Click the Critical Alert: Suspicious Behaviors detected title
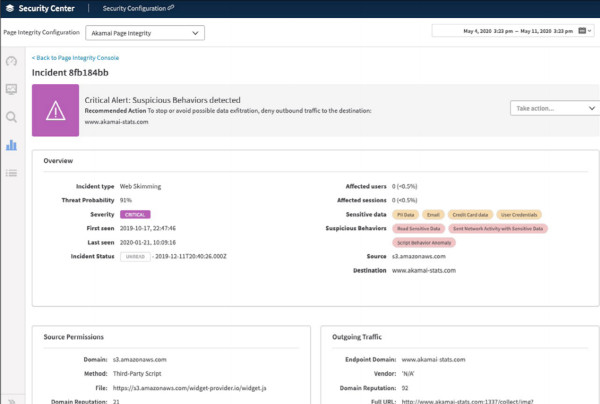Viewport: 600px width, 404px height. [162, 100]
